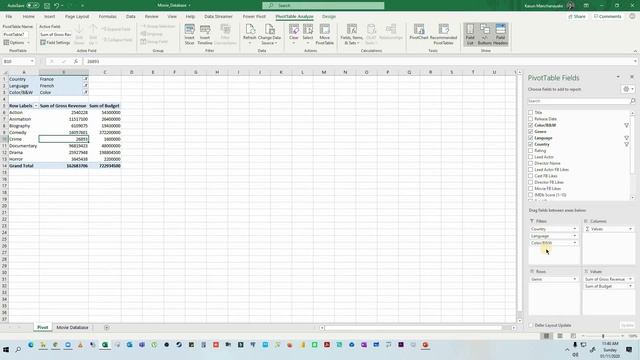Viewport: 640px width, 360px height.
Task: Click the filter funnel beside Color/B&W field
Action: point(627,125)
